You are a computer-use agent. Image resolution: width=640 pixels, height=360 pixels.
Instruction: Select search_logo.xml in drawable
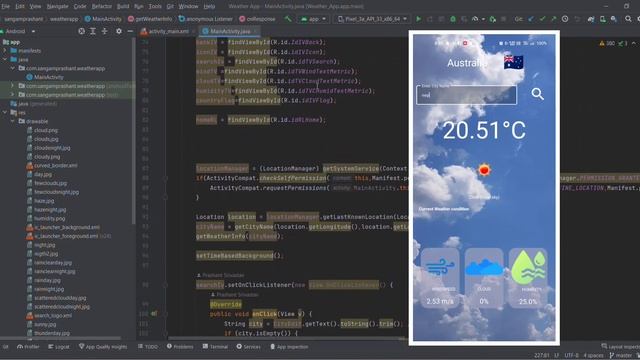click(49, 316)
